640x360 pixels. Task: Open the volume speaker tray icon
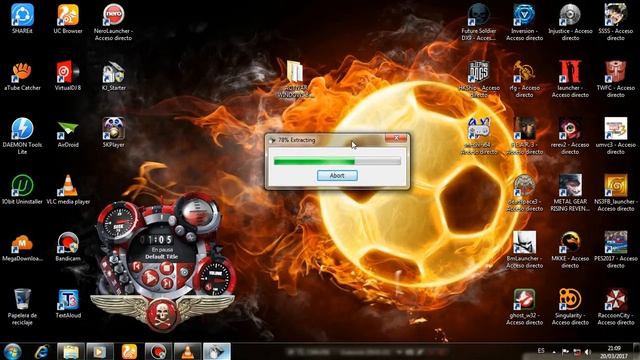tap(587, 352)
